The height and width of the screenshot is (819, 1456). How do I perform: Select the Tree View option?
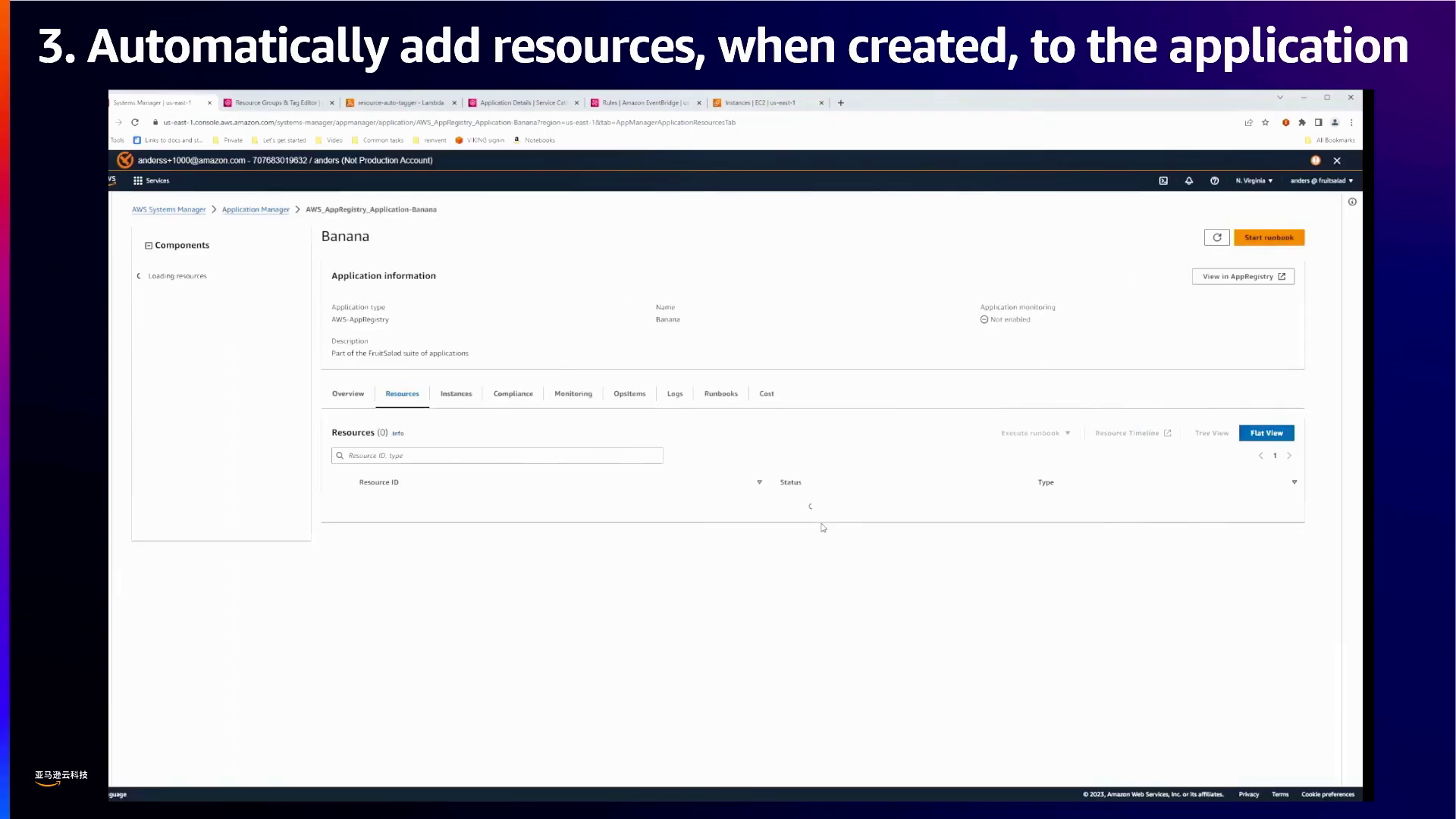click(1211, 433)
